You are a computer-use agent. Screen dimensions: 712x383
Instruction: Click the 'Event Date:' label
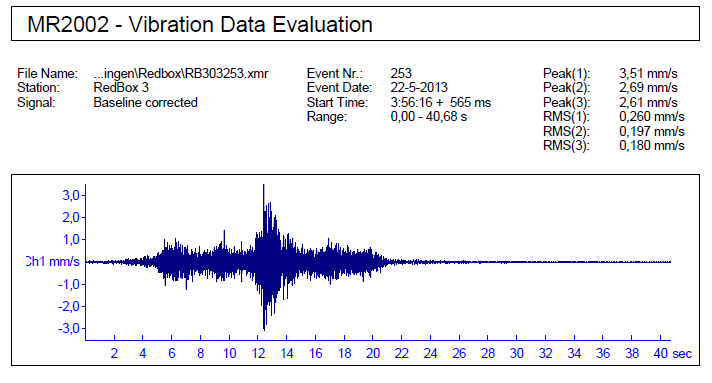point(339,87)
